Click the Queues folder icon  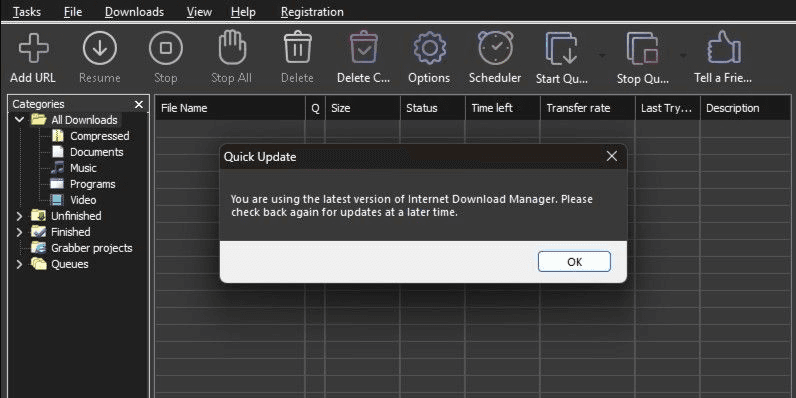pos(39,264)
